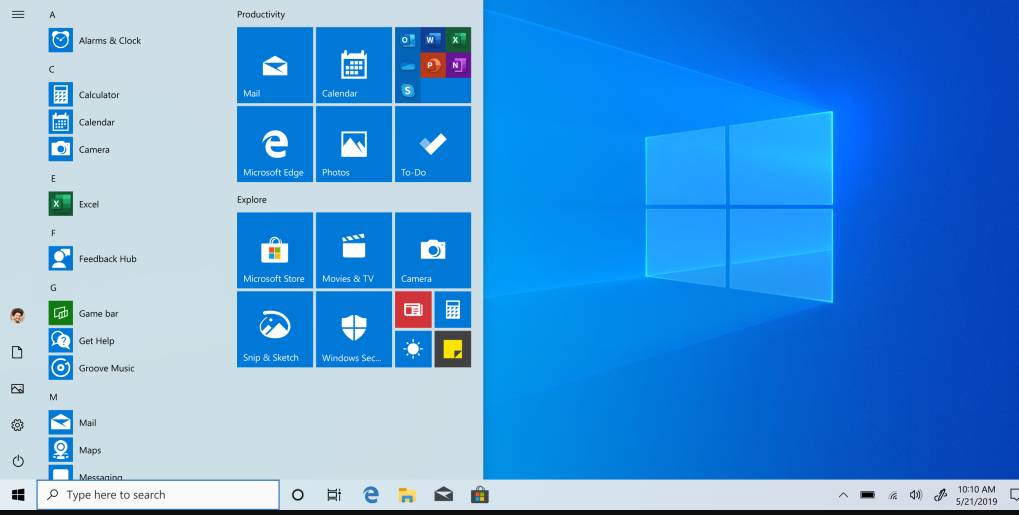Open the Windows Security tile
The height and width of the screenshot is (515, 1019).
353,329
